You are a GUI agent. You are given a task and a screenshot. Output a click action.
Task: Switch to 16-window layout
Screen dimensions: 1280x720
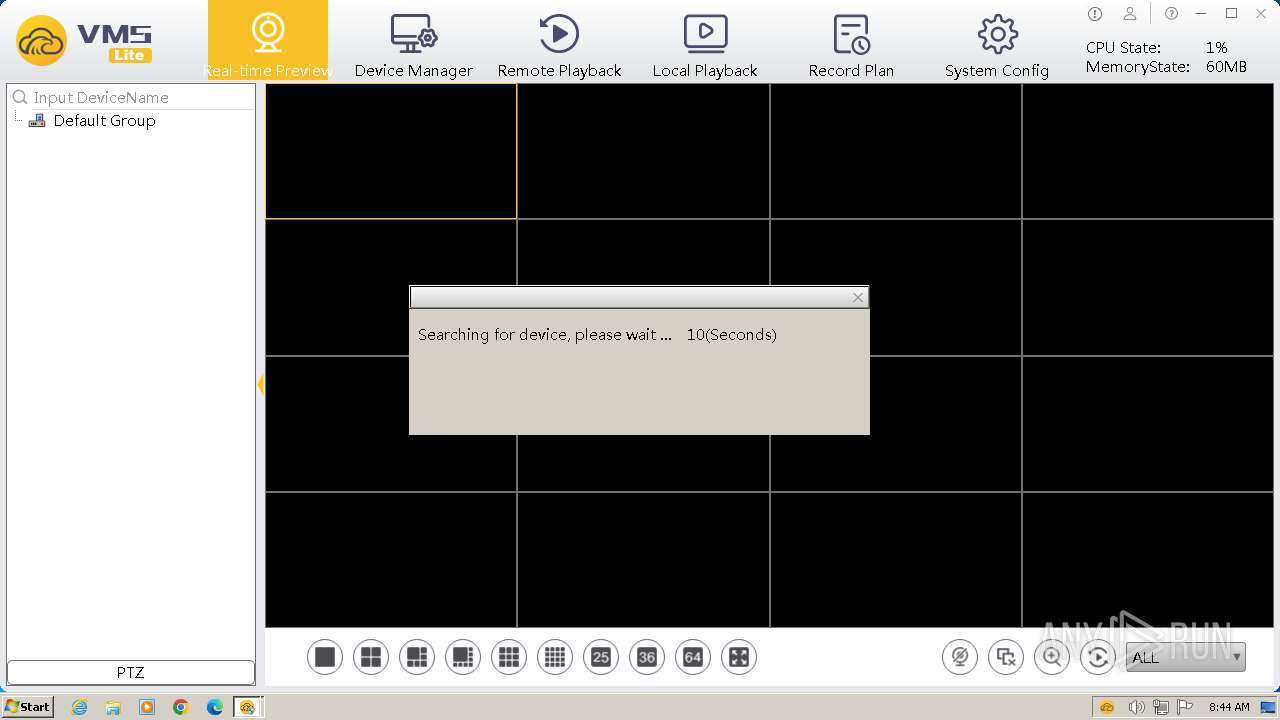coord(555,657)
